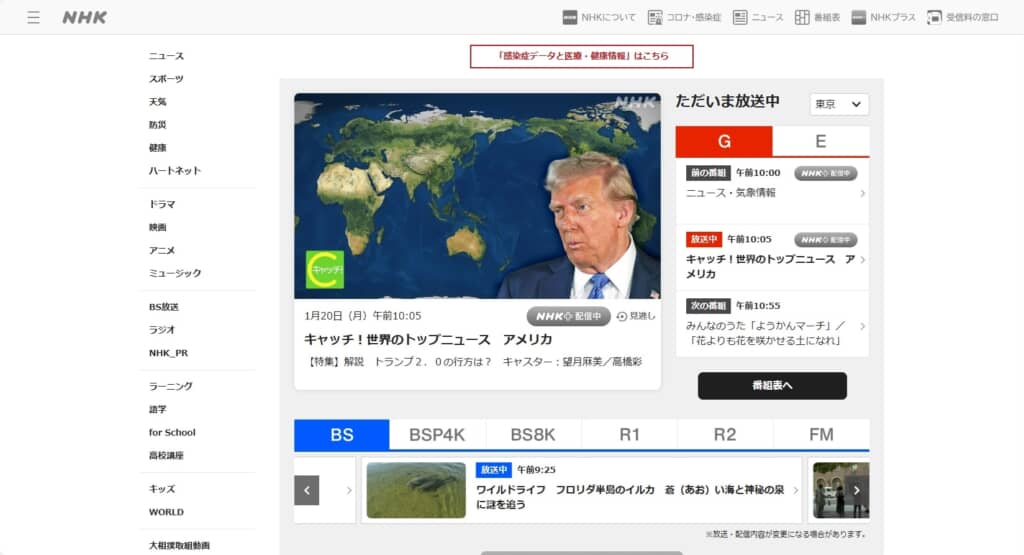
Task: Expand ニュース・気象情報 program chevron
Action: point(863,193)
